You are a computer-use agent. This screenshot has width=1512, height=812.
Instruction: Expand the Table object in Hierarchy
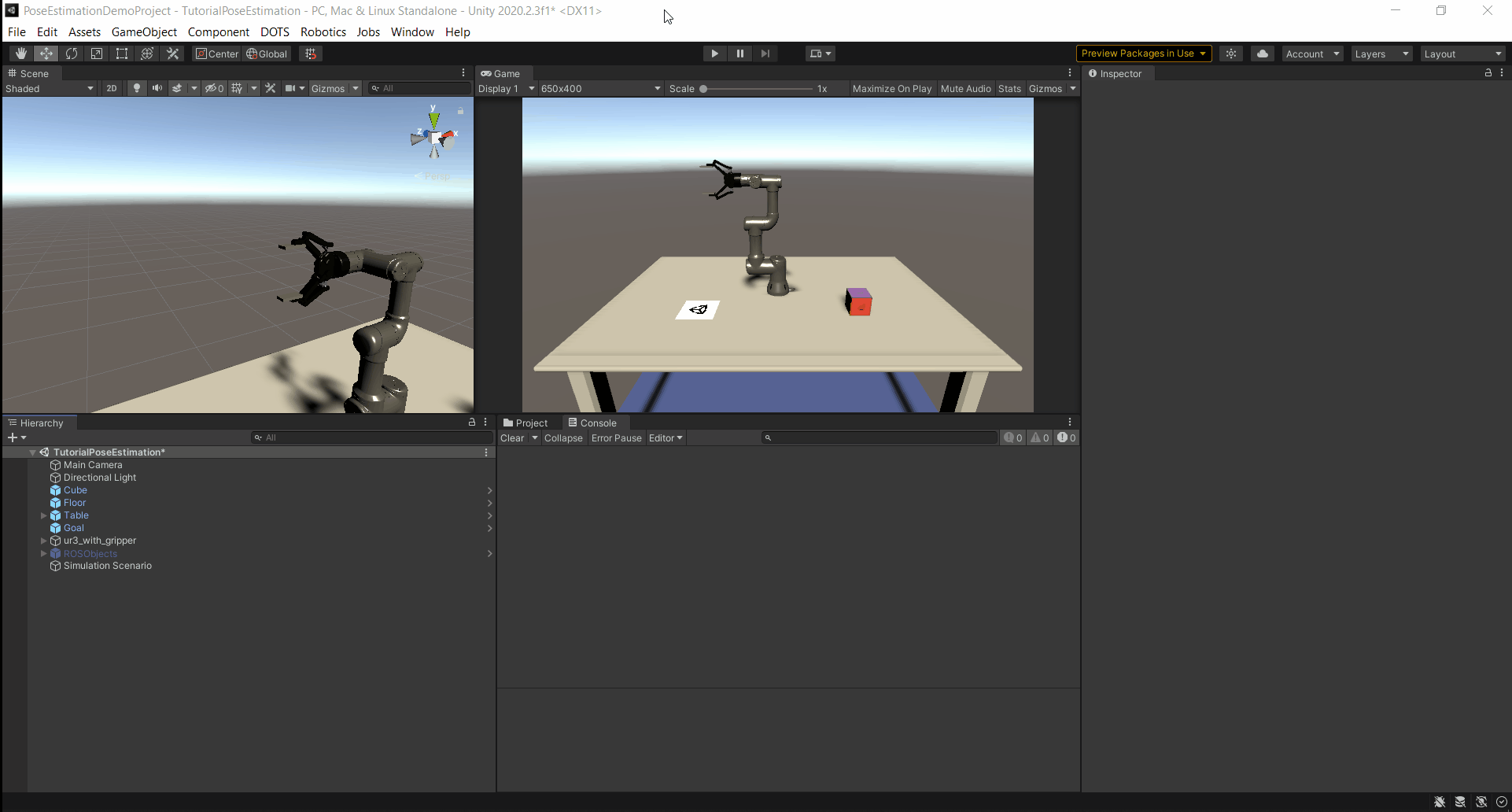click(44, 515)
